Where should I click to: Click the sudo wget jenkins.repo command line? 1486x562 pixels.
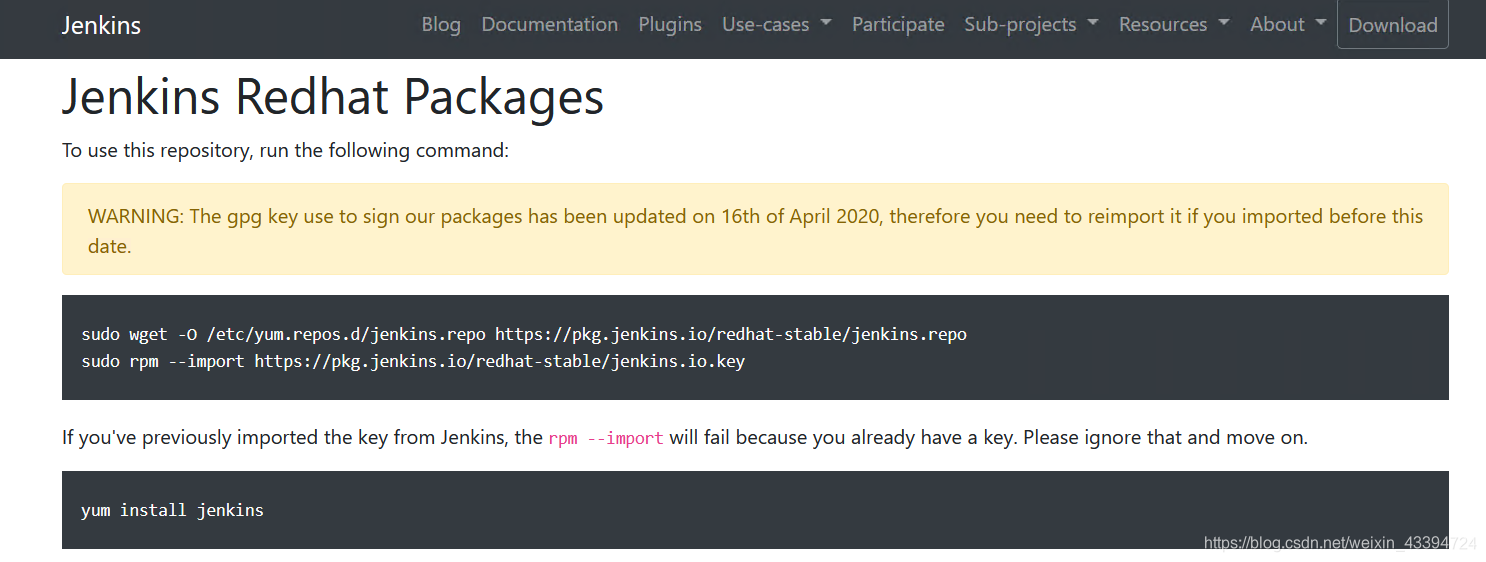click(x=524, y=334)
